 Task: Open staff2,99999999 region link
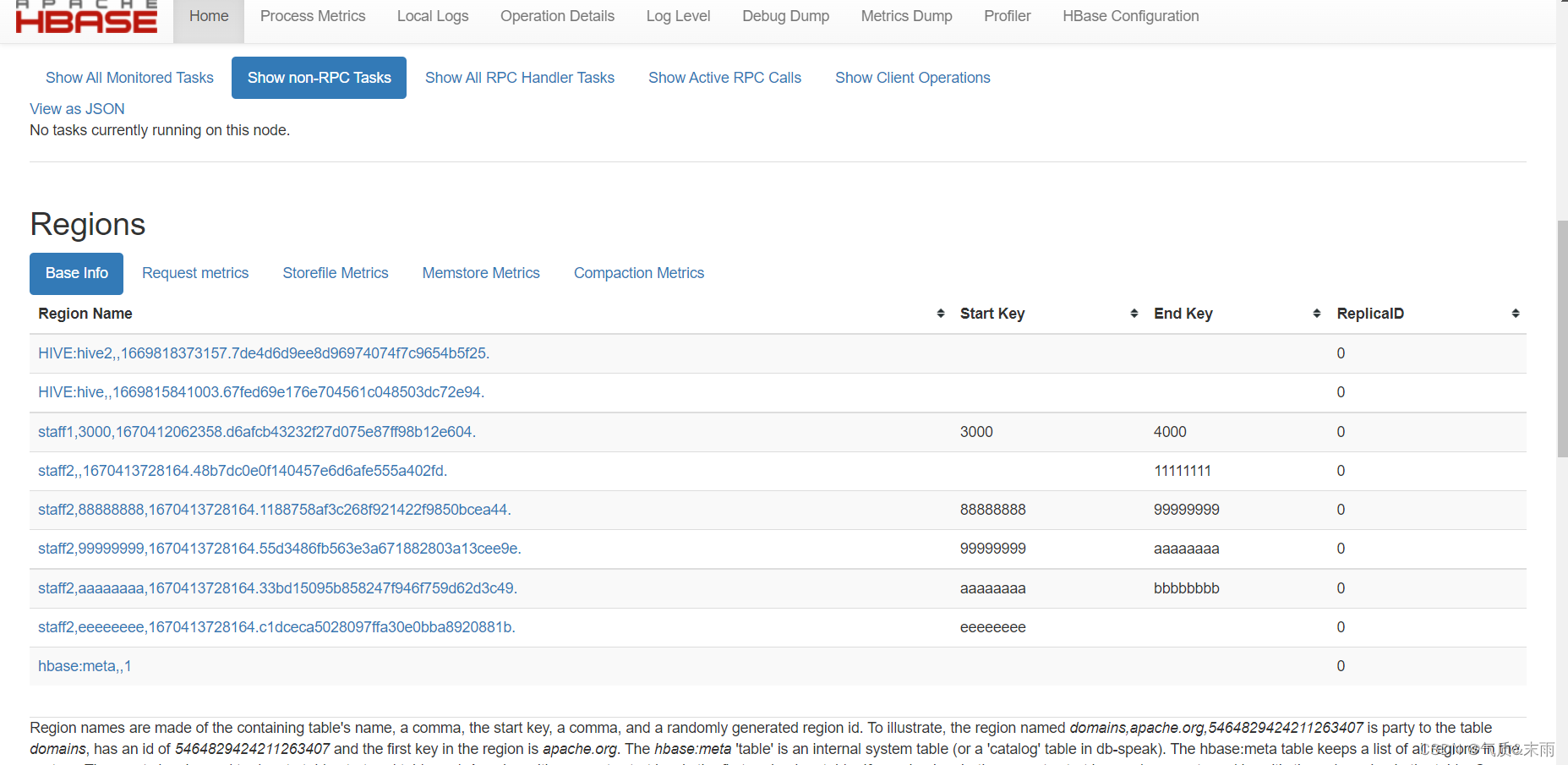(280, 549)
